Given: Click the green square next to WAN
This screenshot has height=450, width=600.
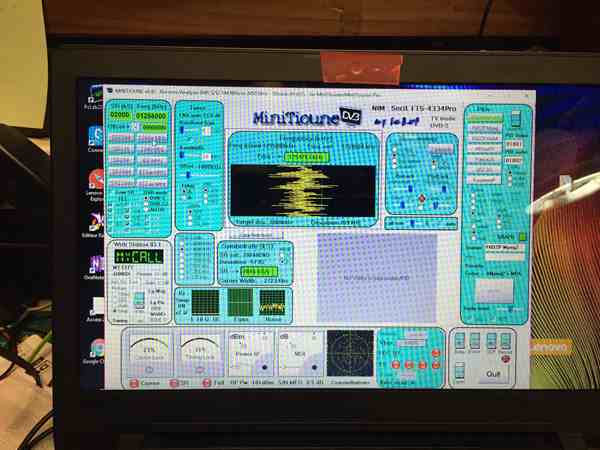Looking at the screenshot, I should 522,236.
